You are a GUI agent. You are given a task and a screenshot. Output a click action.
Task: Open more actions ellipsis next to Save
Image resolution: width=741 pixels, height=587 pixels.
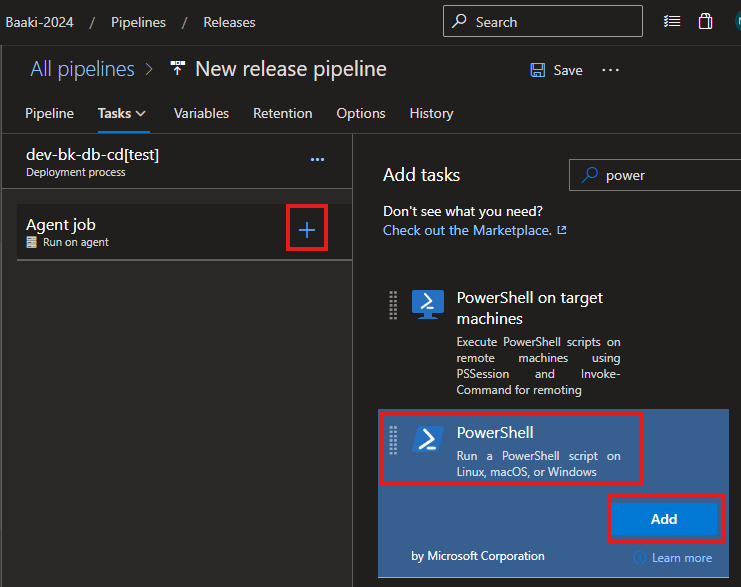pyautogui.click(x=610, y=70)
